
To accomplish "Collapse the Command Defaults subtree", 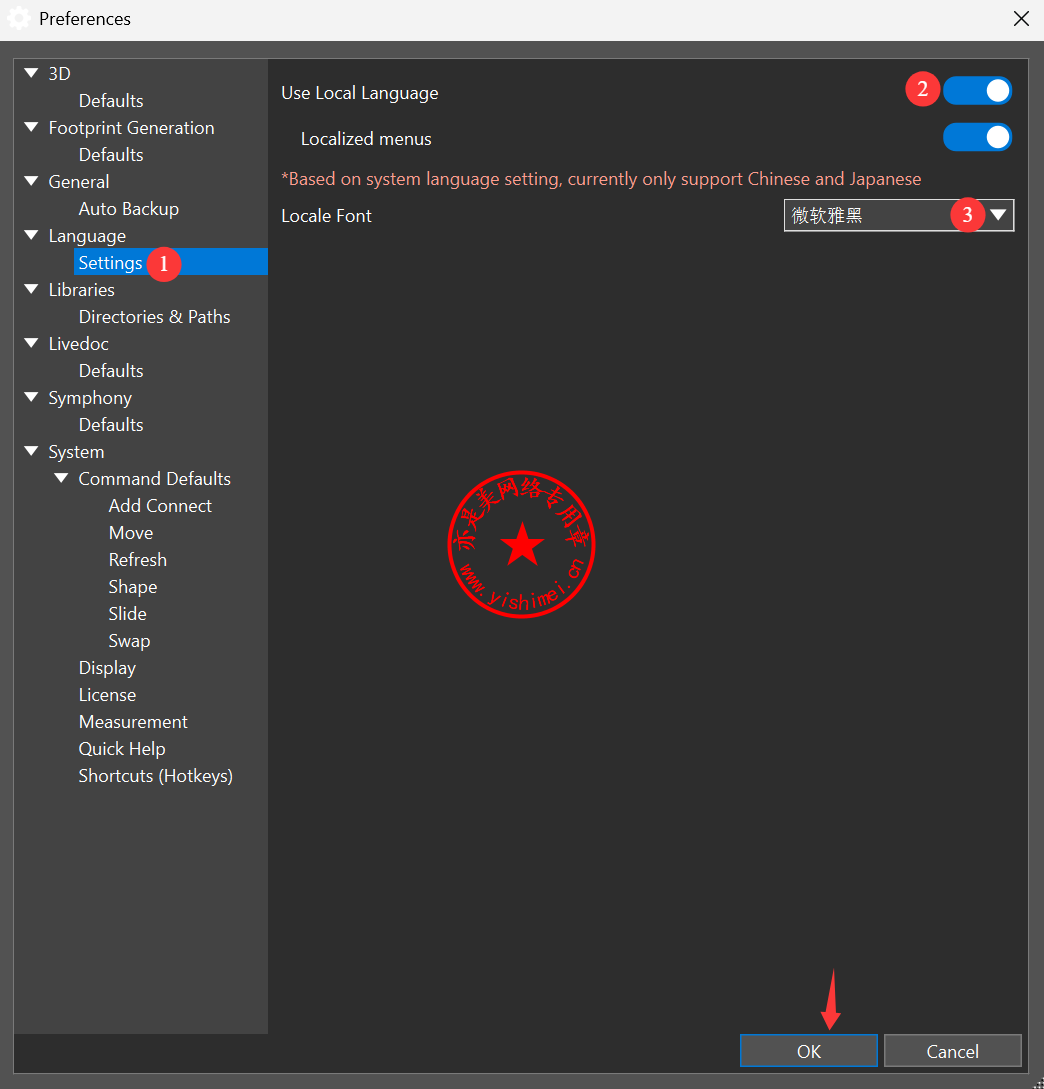I will pyautogui.click(x=61, y=478).
